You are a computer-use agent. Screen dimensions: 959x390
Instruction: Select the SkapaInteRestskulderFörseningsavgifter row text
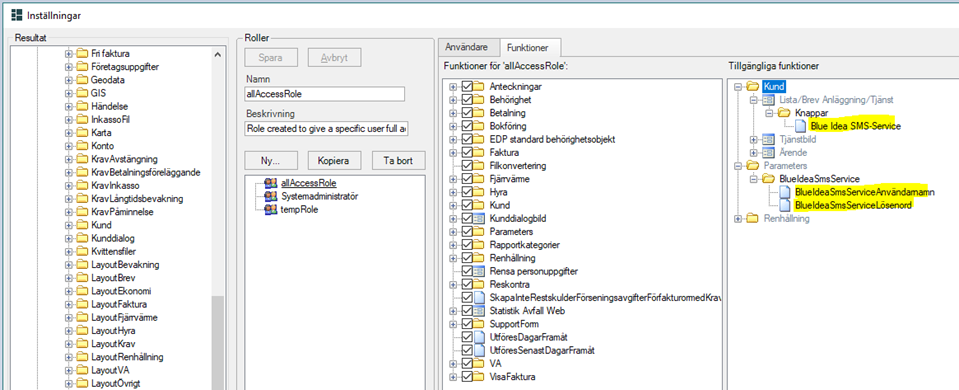tap(605, 298)
